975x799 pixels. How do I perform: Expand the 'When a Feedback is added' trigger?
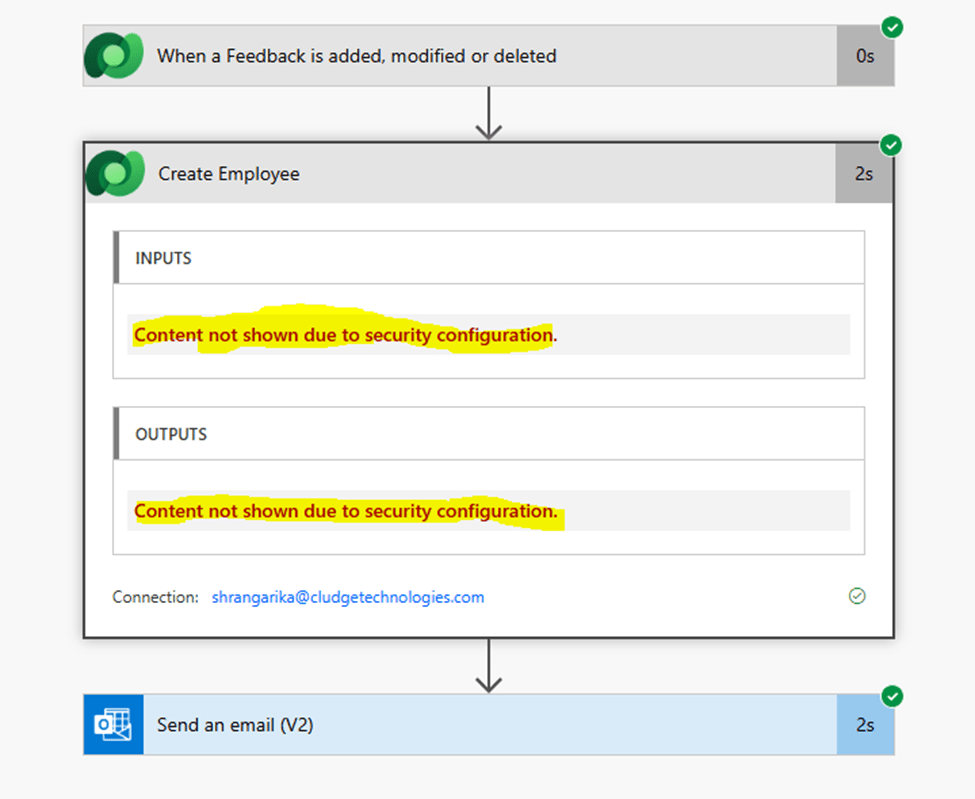point(357,56)
